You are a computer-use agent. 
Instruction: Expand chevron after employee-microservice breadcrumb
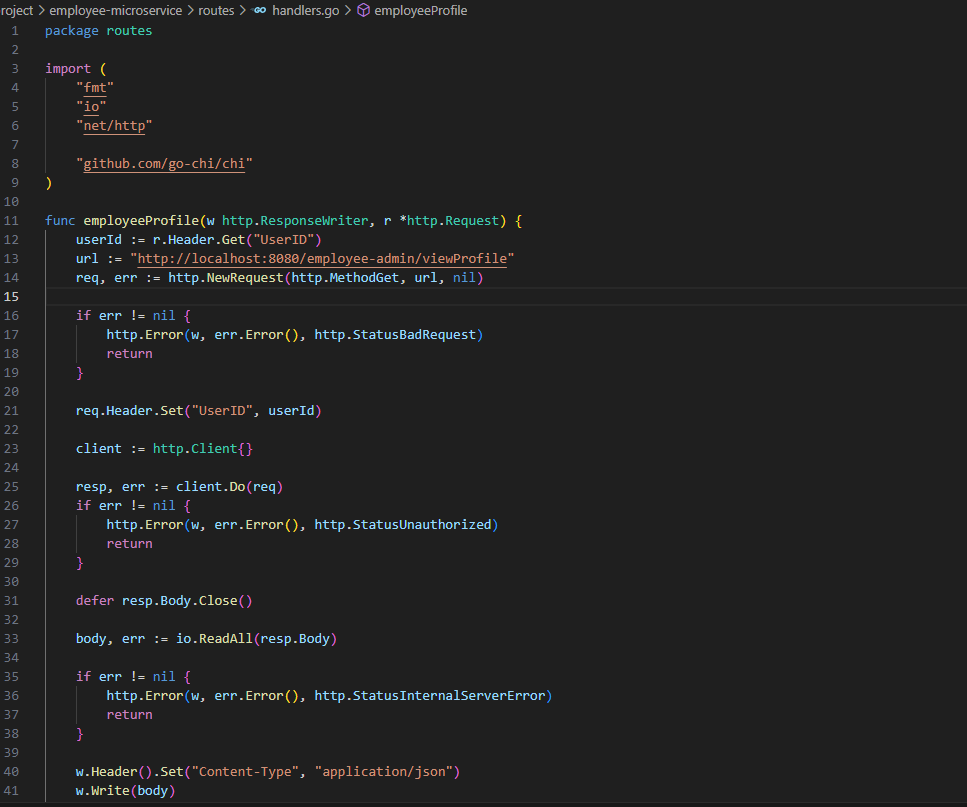(x=190, y=10)
